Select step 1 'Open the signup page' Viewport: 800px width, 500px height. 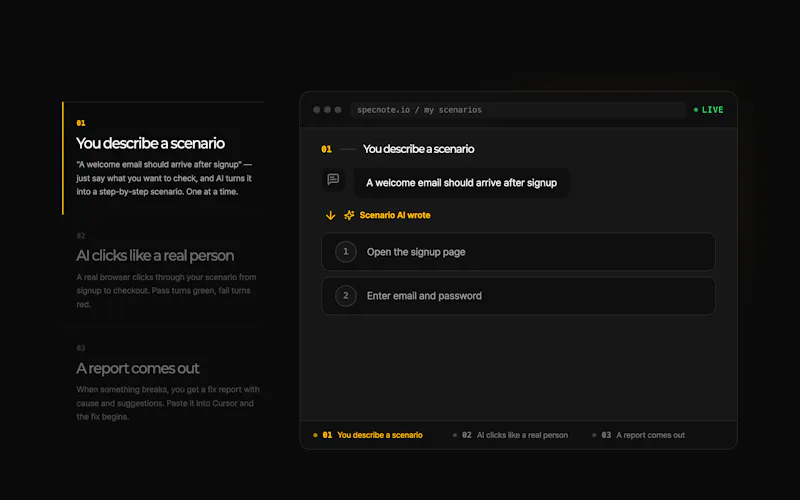click(518, 252)
